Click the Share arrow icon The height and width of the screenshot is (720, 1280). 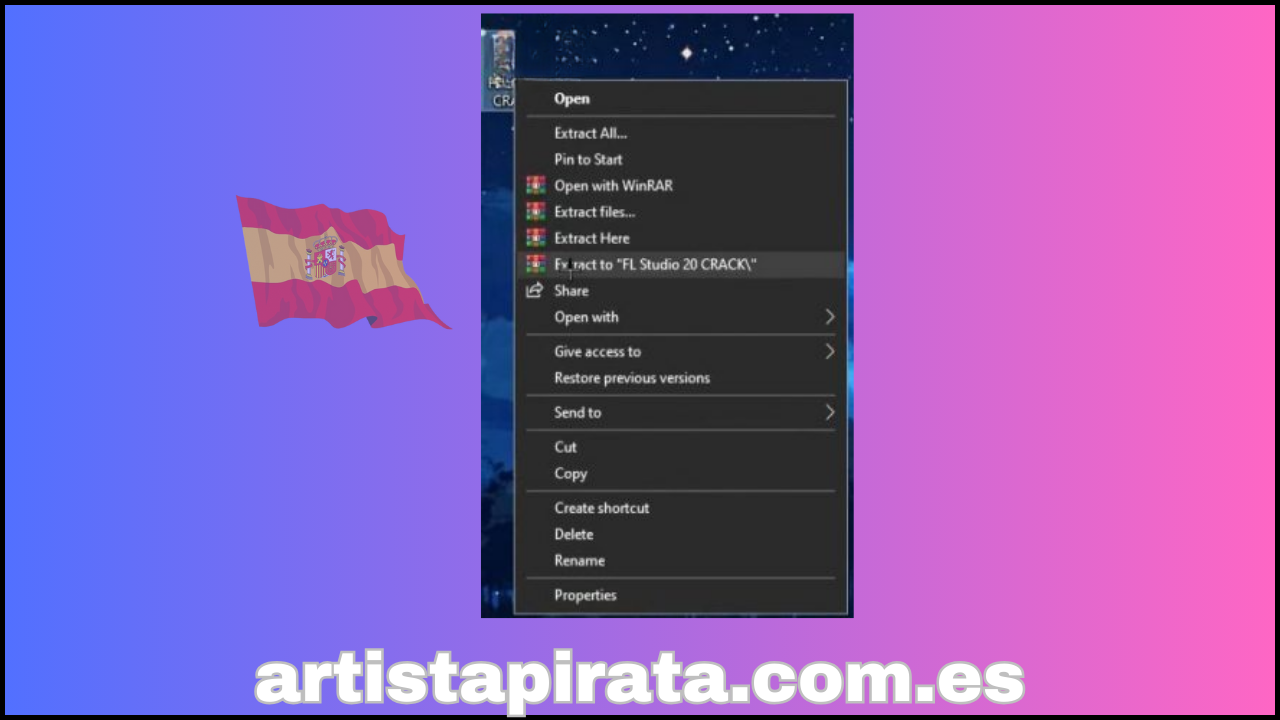(x=535, y=290)
